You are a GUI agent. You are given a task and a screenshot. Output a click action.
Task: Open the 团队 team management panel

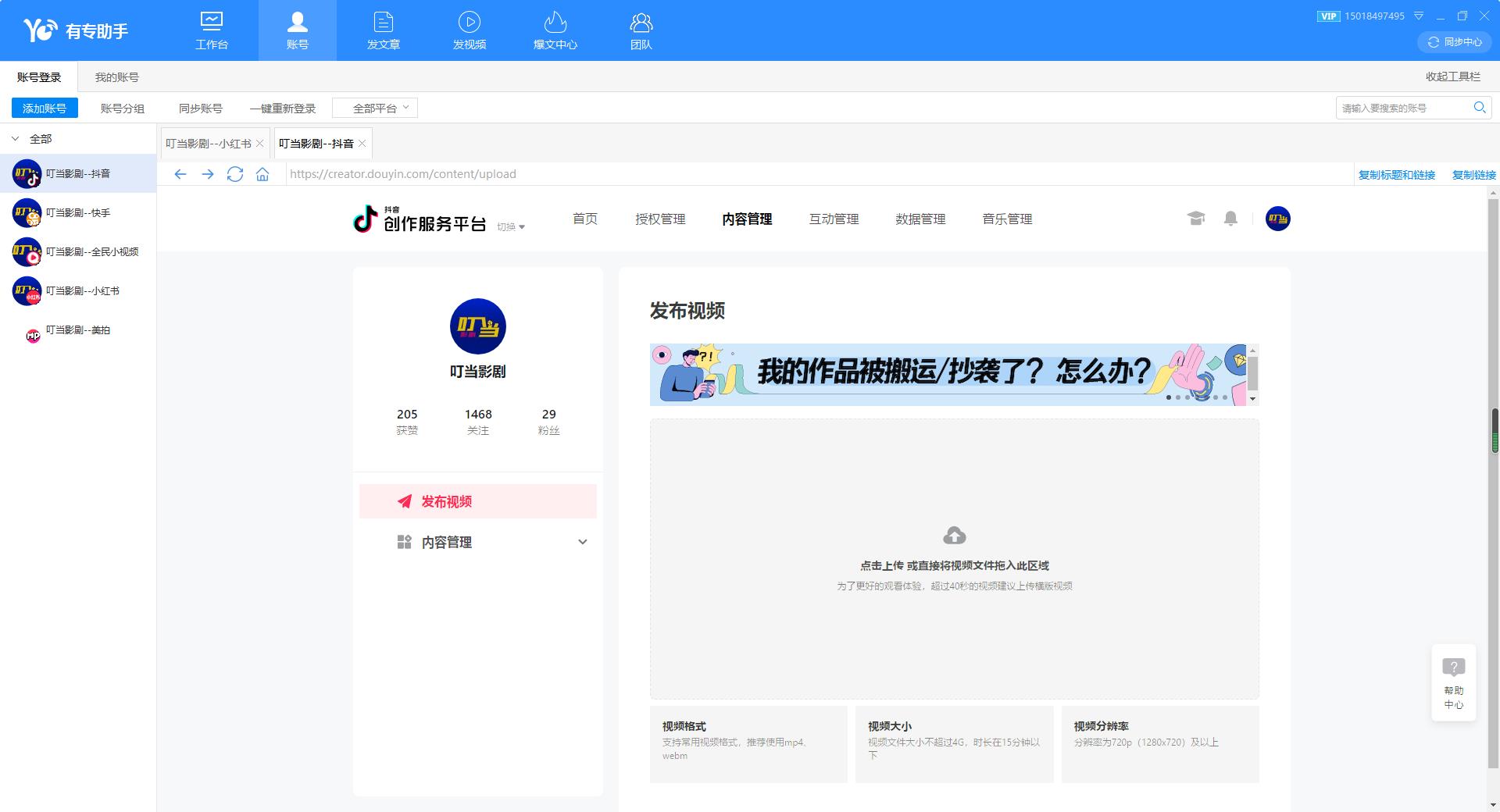click(x=641, y=30)
